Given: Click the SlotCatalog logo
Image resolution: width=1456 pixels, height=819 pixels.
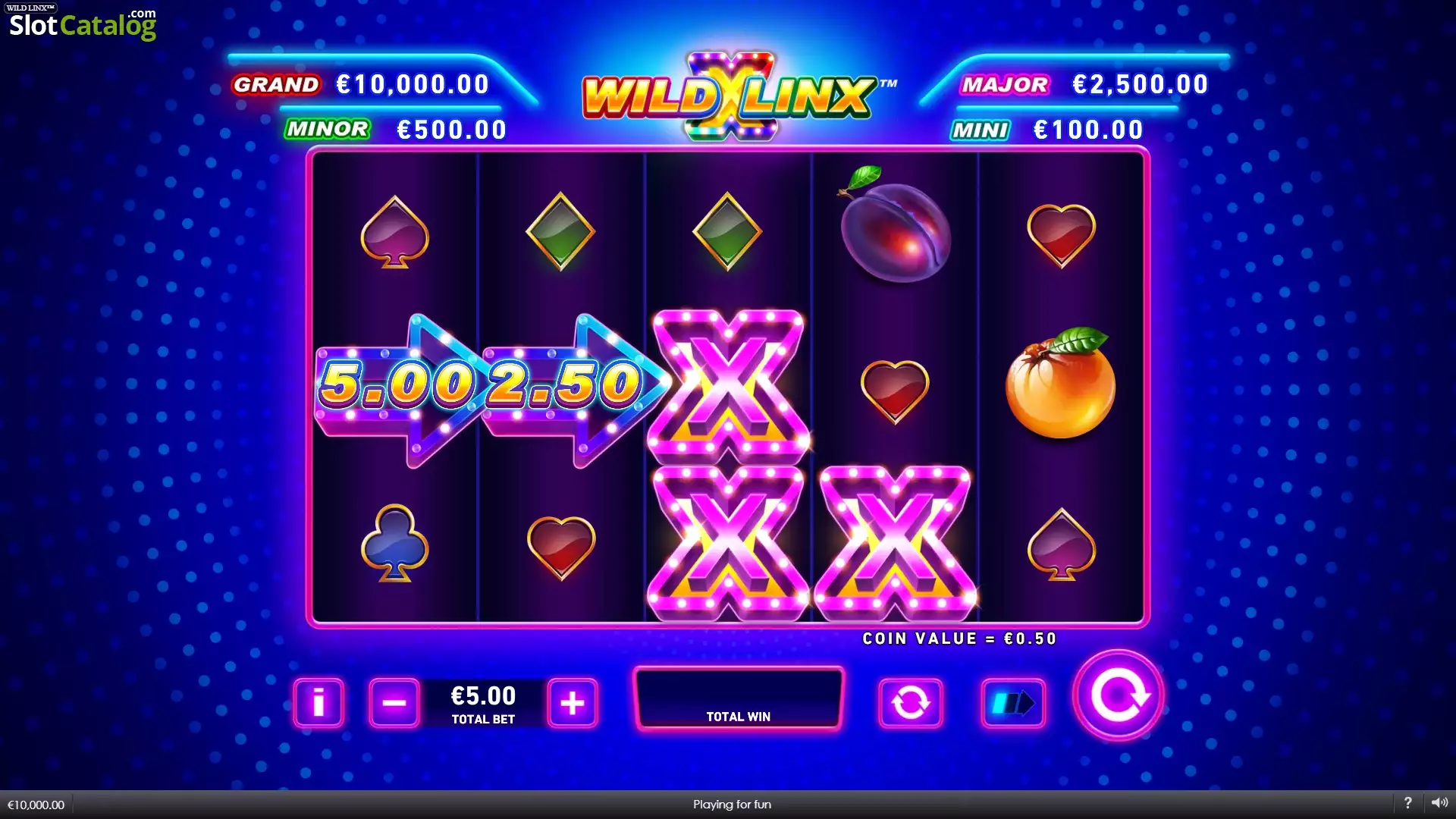Looking at the screenshot, I should point(82,24).
